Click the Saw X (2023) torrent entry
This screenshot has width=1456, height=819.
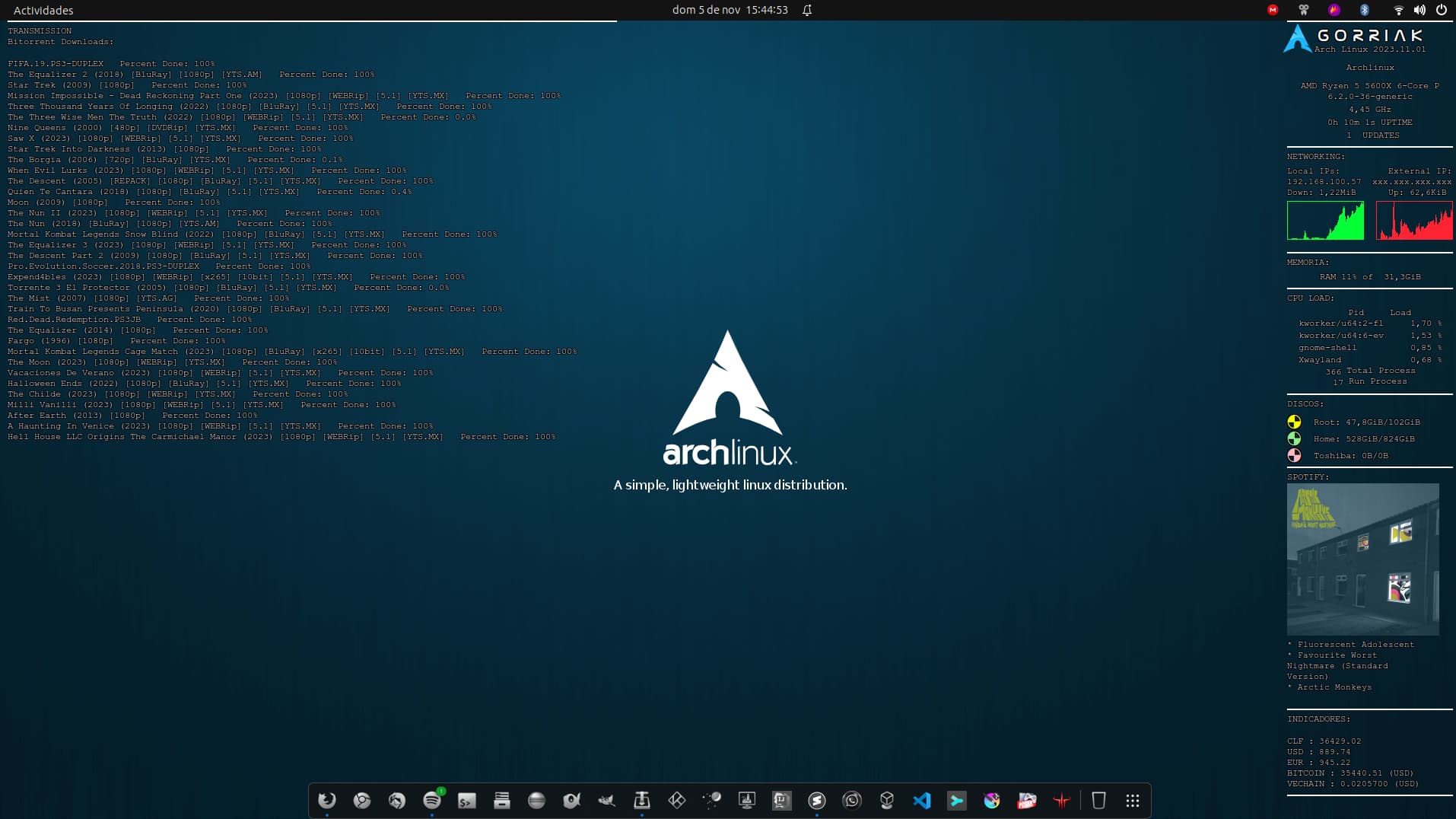click(x=181, y=139)
